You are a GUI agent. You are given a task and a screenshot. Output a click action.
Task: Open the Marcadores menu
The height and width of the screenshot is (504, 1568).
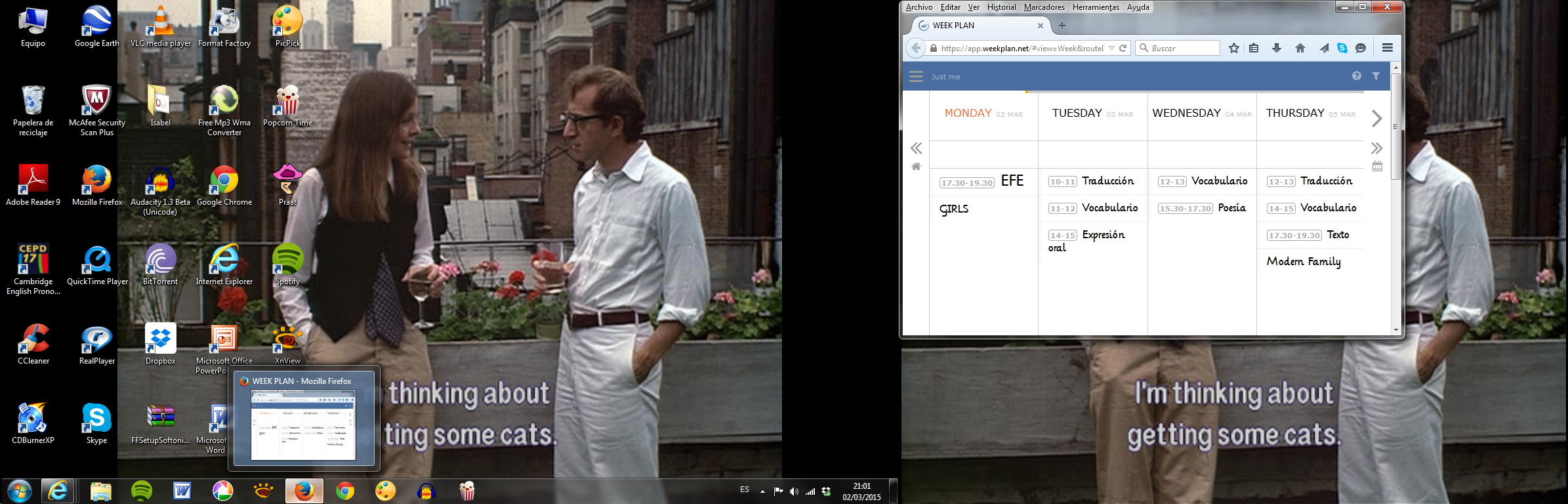pyautogui.click(x=1044, y=7)
